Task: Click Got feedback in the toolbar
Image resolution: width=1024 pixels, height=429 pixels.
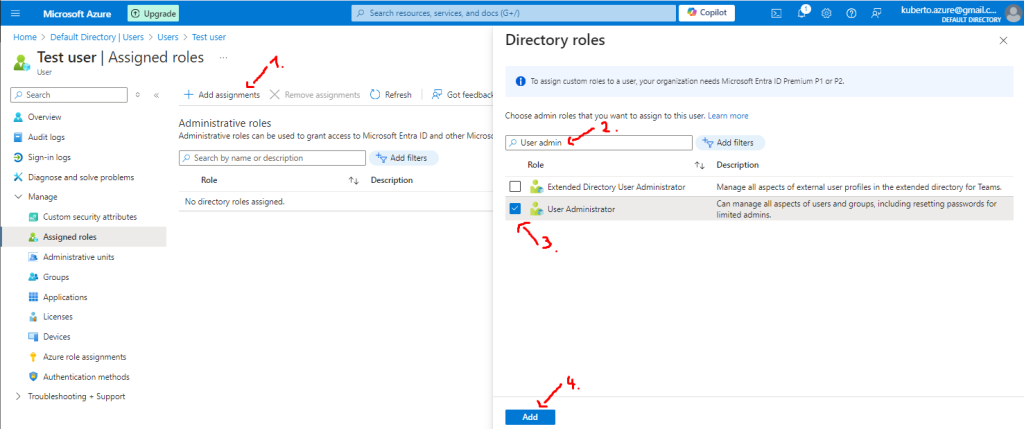Action: pyautogui.click(x=462, y=95)
